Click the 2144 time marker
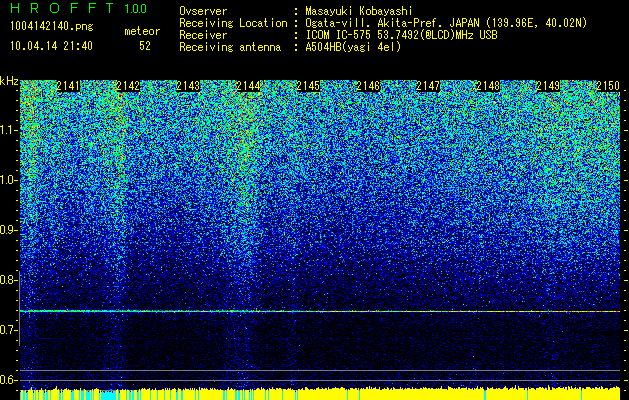 click(x=248, y=86)
